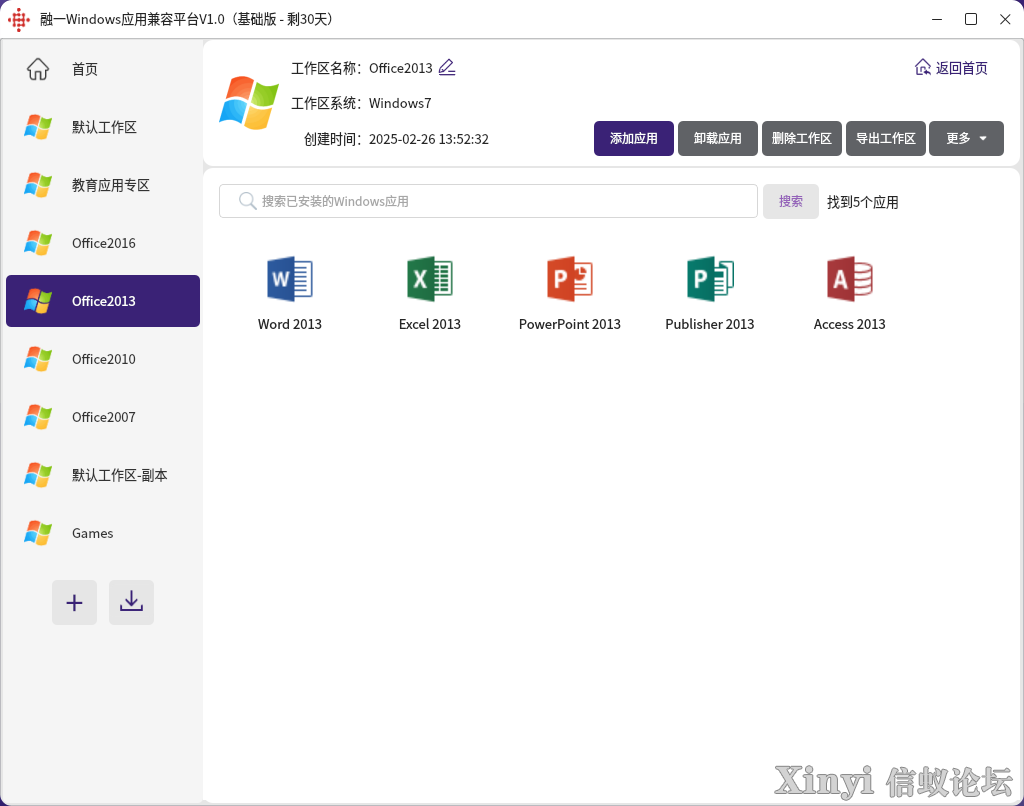Click the large Windows logo in header
Viewport: 1024px width, 806px height.
249,103
